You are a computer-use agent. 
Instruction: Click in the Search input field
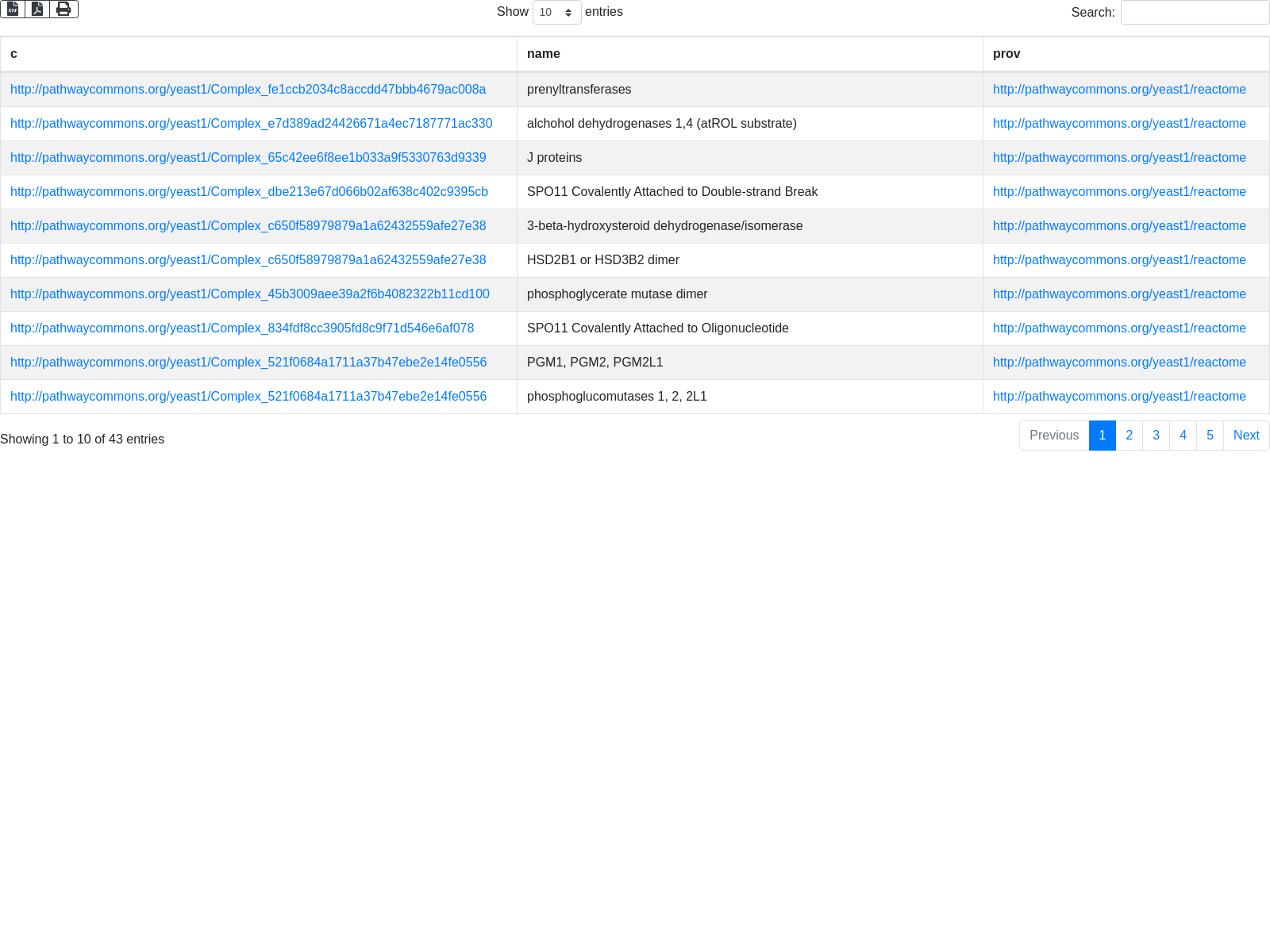[1194, 13]
